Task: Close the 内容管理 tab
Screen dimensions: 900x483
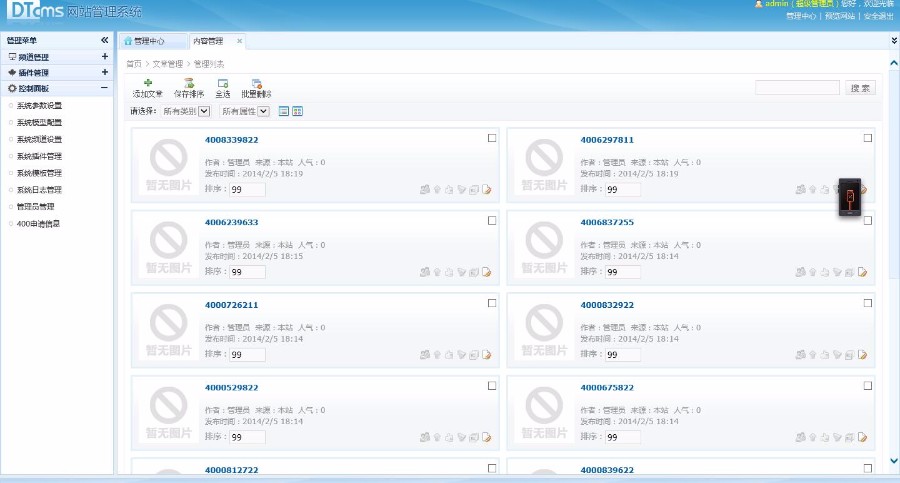Action: pos(239,41)
